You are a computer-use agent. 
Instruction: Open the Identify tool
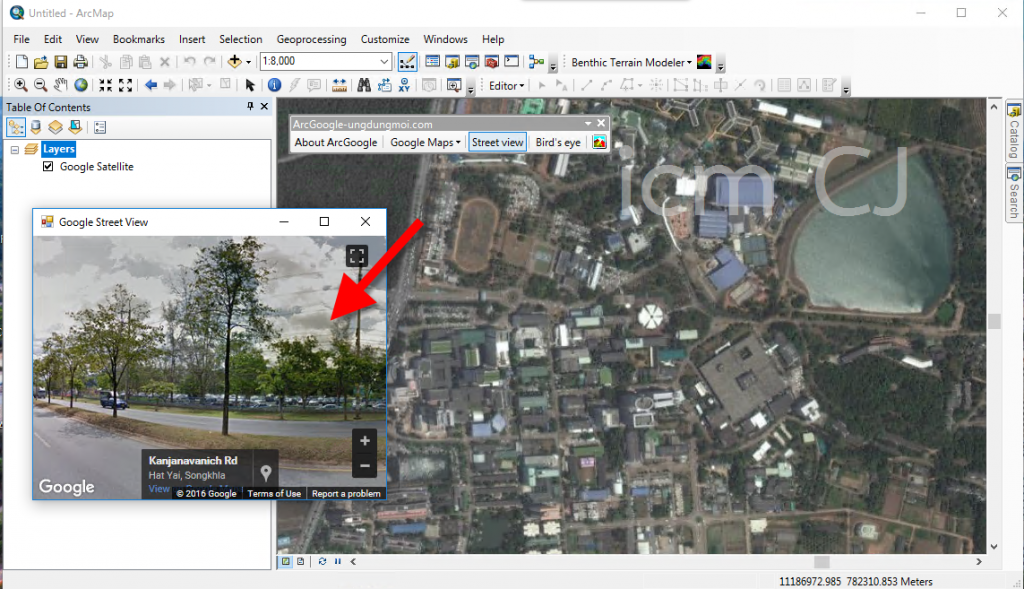click(274, 85)
